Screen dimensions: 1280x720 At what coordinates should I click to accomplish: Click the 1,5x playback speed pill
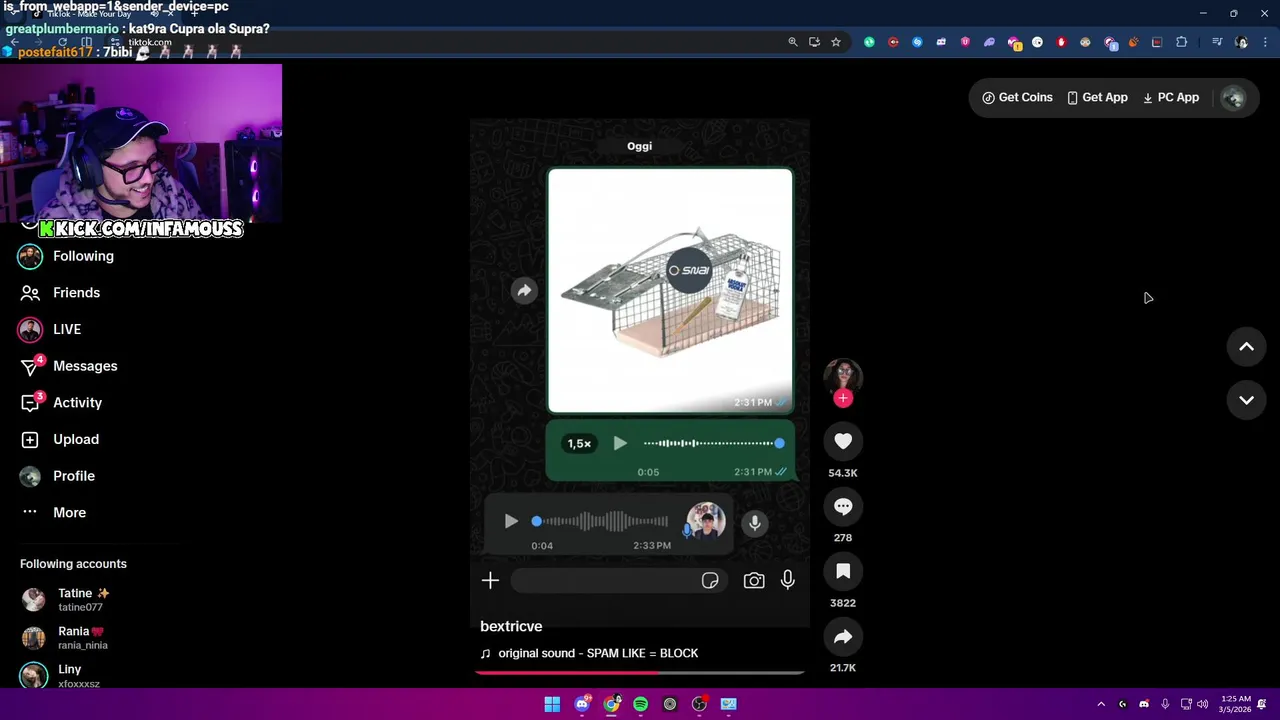tap(579, 443)
